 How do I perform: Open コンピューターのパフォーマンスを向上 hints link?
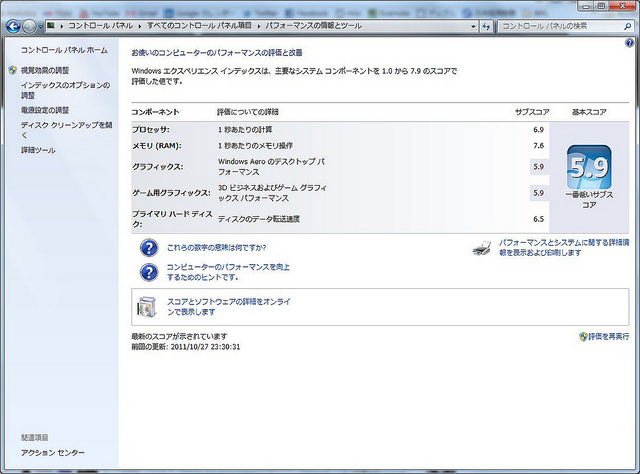pos(228,272)
